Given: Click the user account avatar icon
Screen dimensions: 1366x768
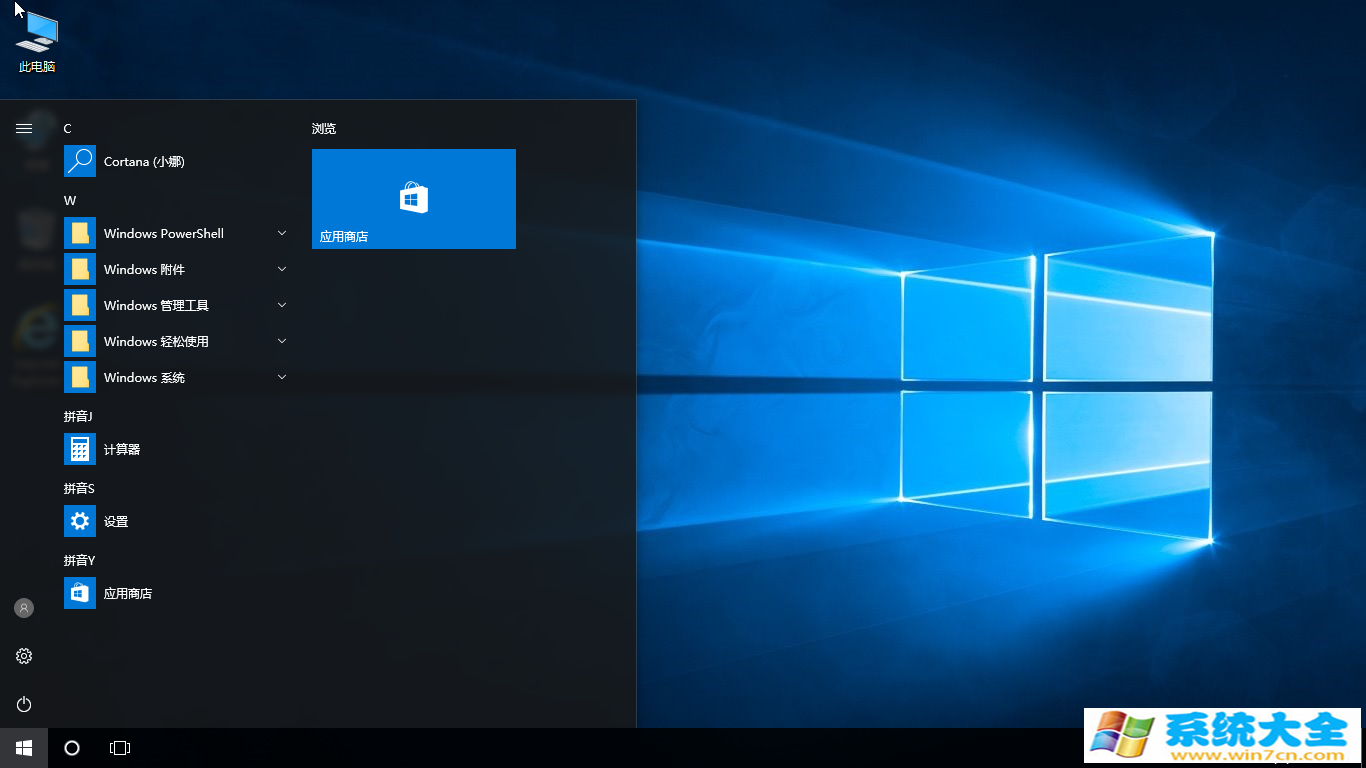Looking at the screenshot, I should pyautogui.click(x=24, y=608).
